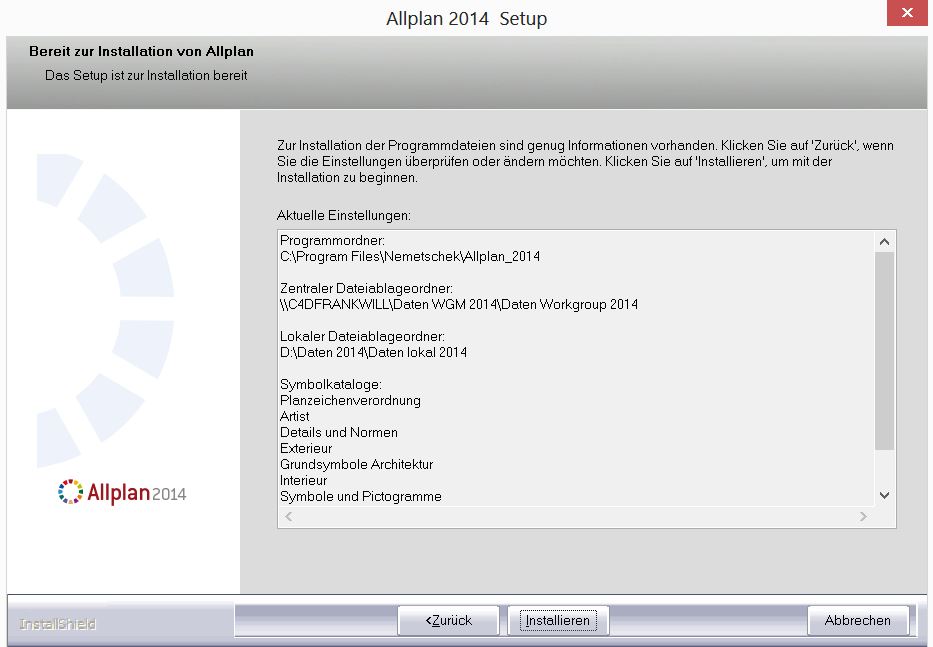Cancel setup with Abbrechen button
Viewport: 933px width, 647px height.
click(858, 619)
